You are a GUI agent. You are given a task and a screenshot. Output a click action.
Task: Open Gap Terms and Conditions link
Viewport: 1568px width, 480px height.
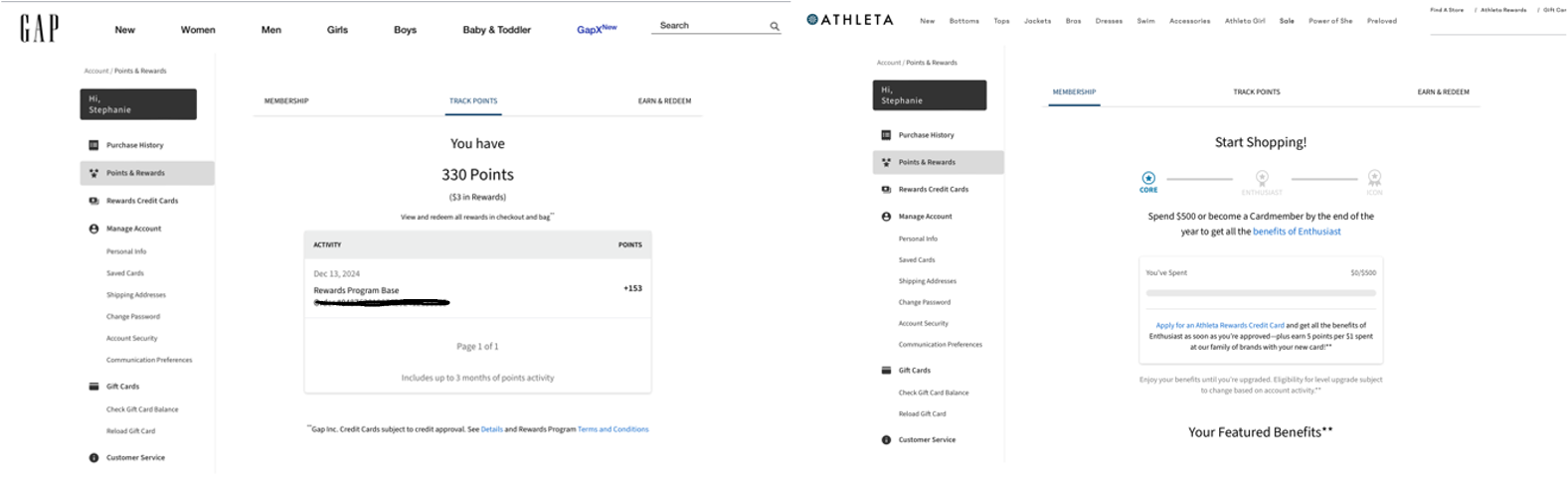point(612,429)
